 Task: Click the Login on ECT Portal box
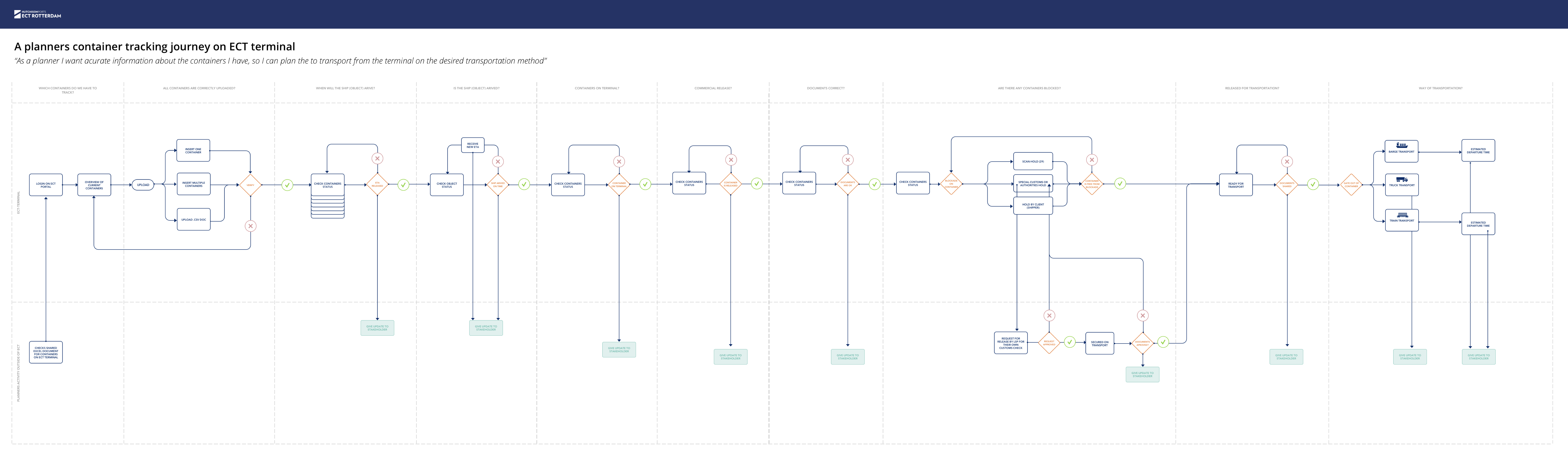coord(46,185)
